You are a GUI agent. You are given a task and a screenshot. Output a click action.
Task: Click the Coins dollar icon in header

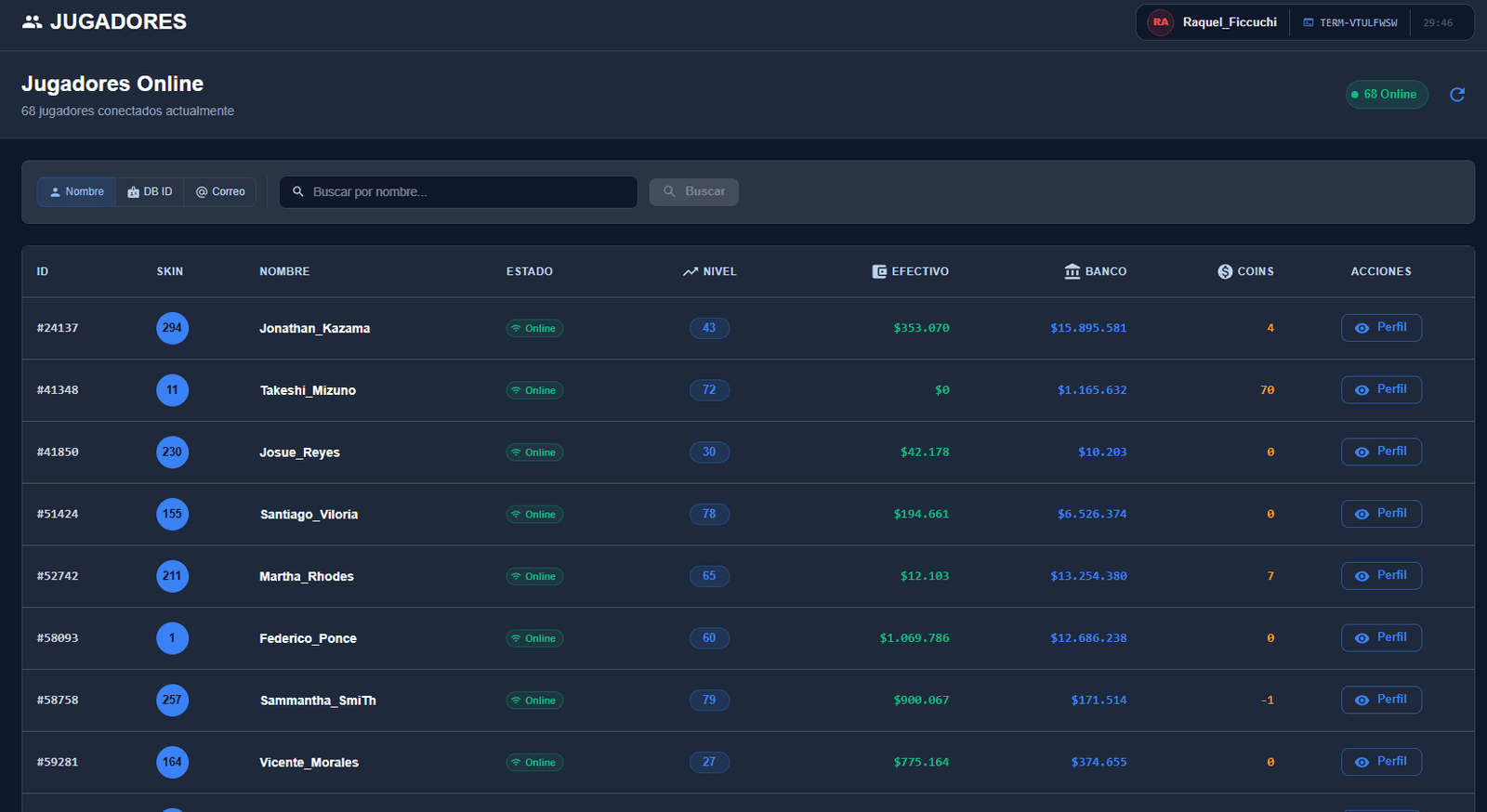1225,271
